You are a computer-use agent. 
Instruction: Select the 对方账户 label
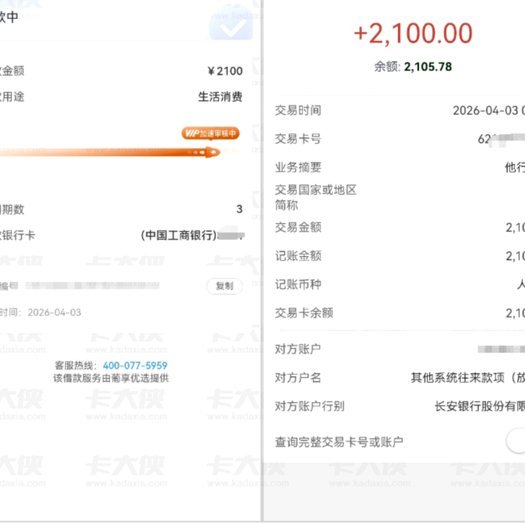pyautogui.click(x=298, y=349)
